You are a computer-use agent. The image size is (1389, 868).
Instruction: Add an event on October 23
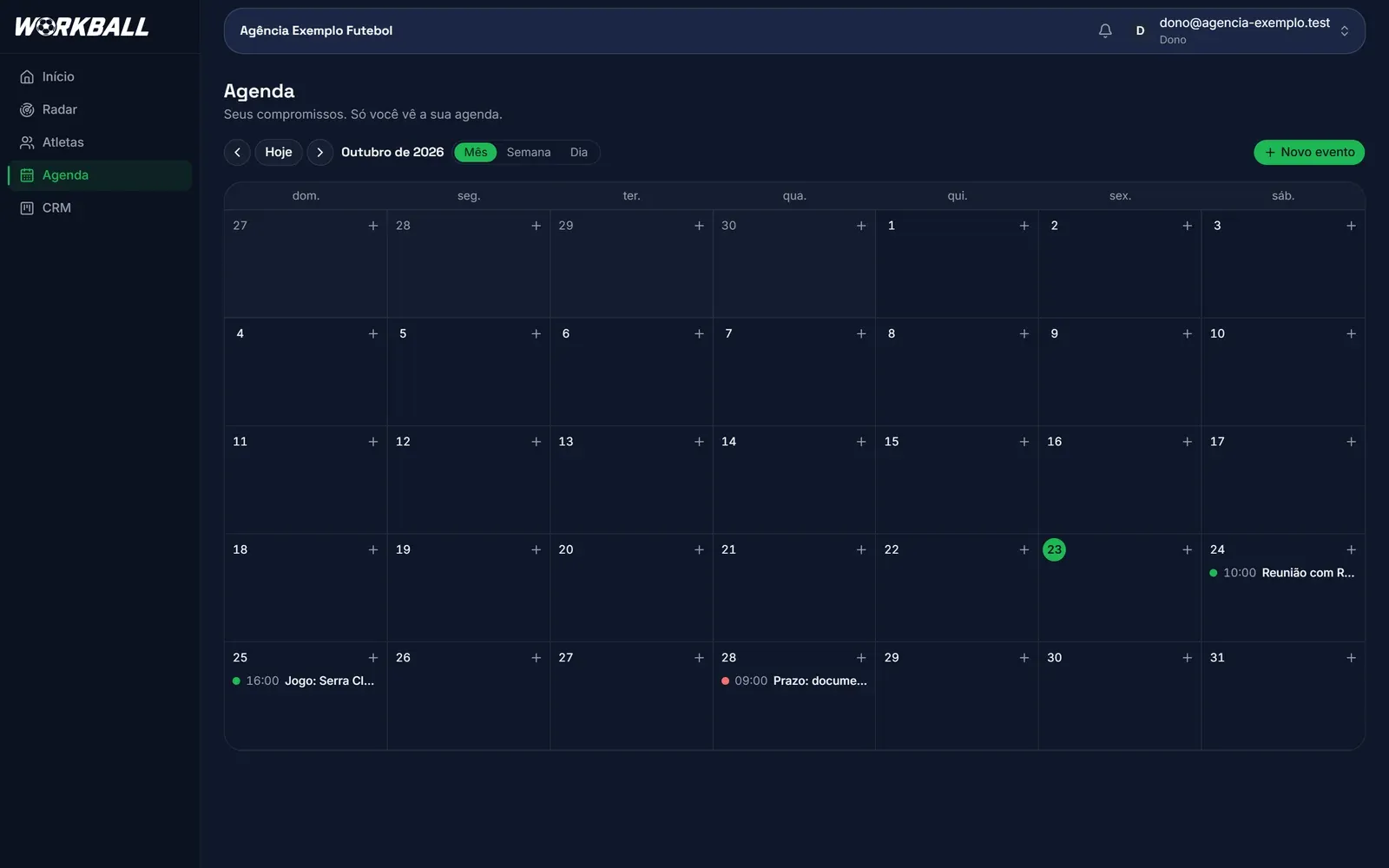[x=1187, y=549]
